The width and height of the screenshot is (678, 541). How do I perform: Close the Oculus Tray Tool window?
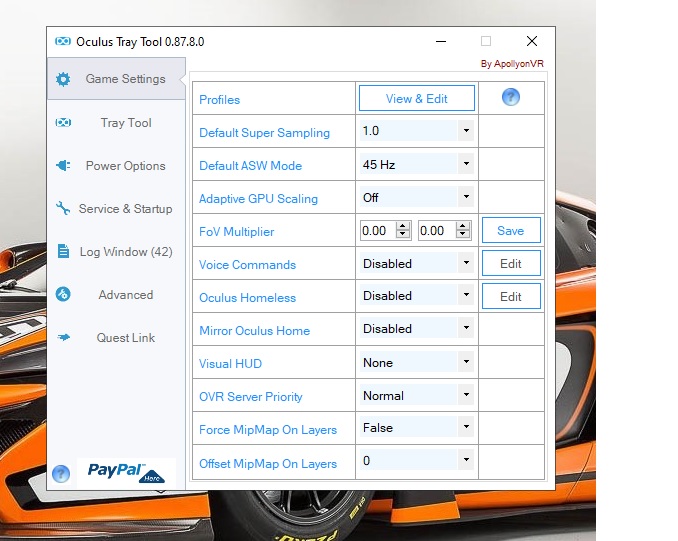(532, 41)
